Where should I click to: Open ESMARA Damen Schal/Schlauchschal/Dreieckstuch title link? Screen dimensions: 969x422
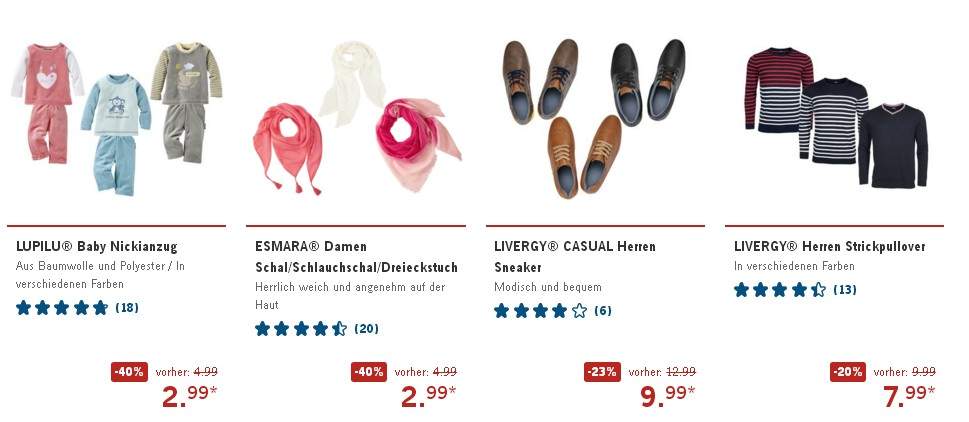coord(357,256)
